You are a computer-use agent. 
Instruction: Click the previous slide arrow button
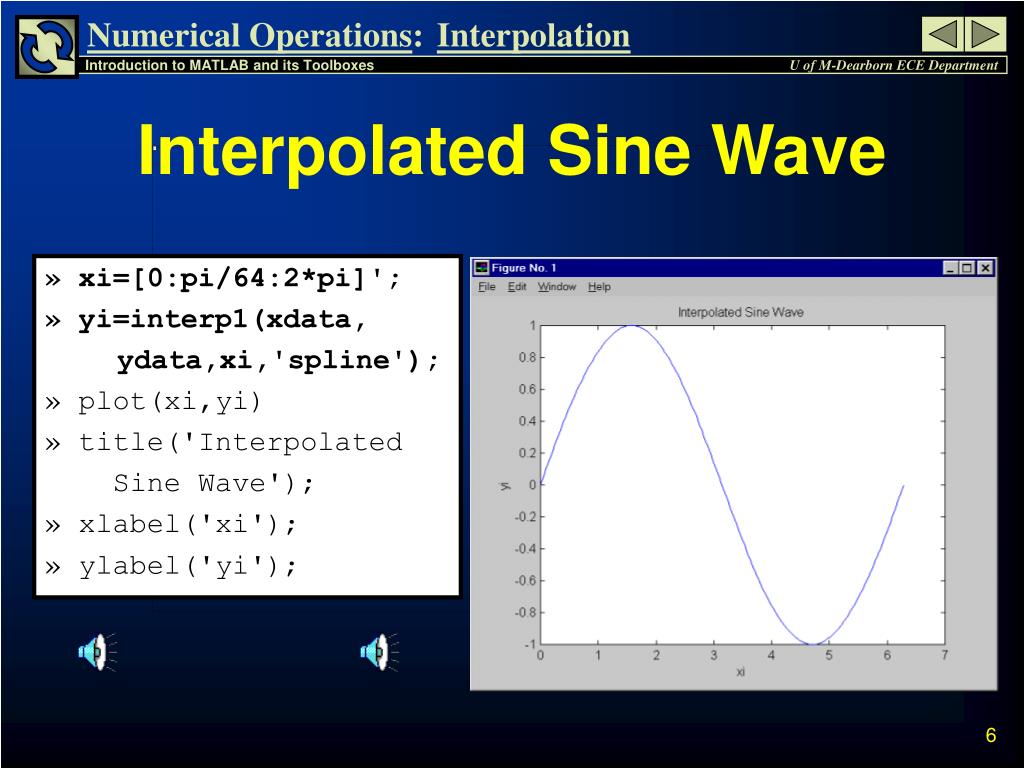942,34
